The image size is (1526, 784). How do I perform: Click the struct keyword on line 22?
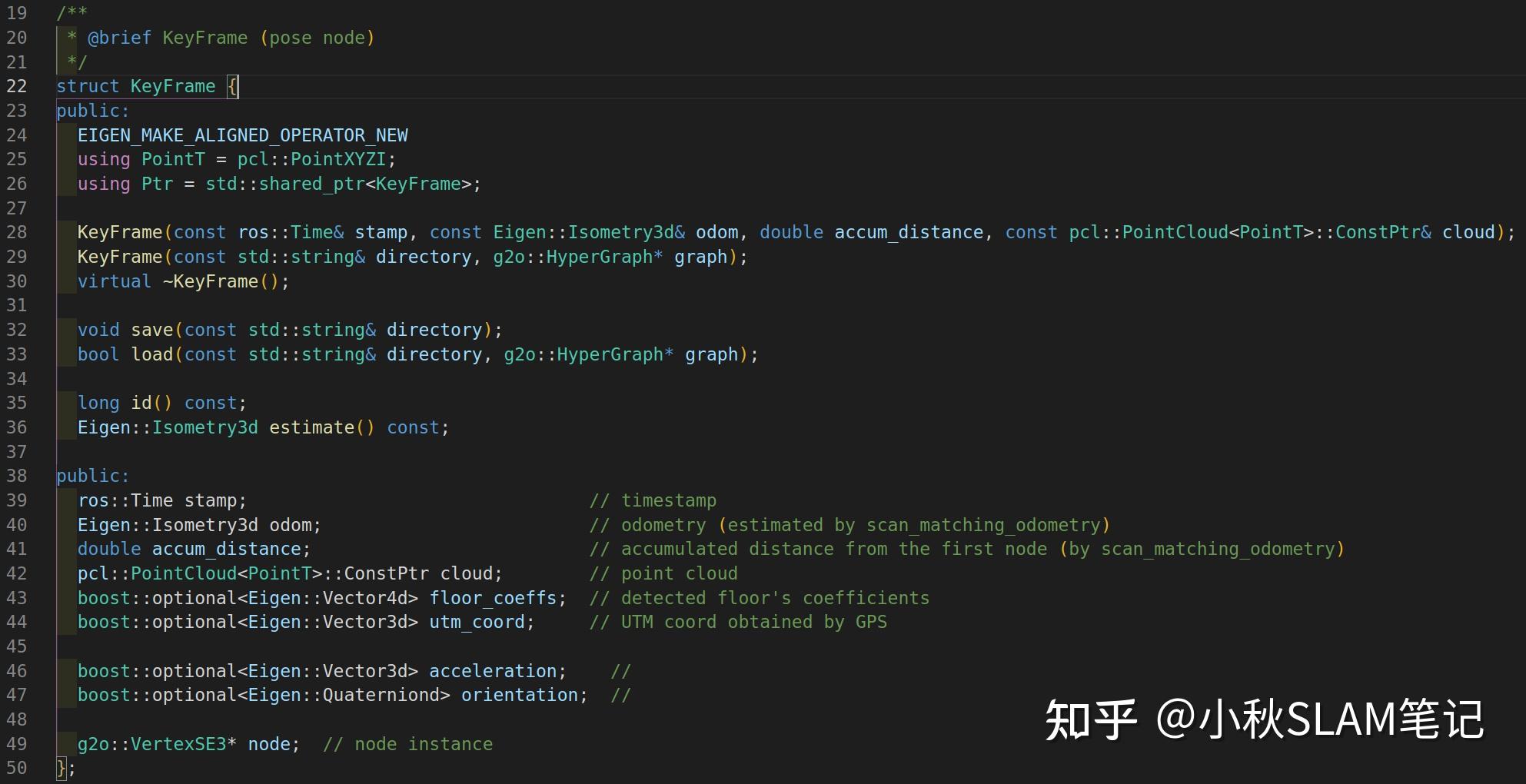coord(87,86)
